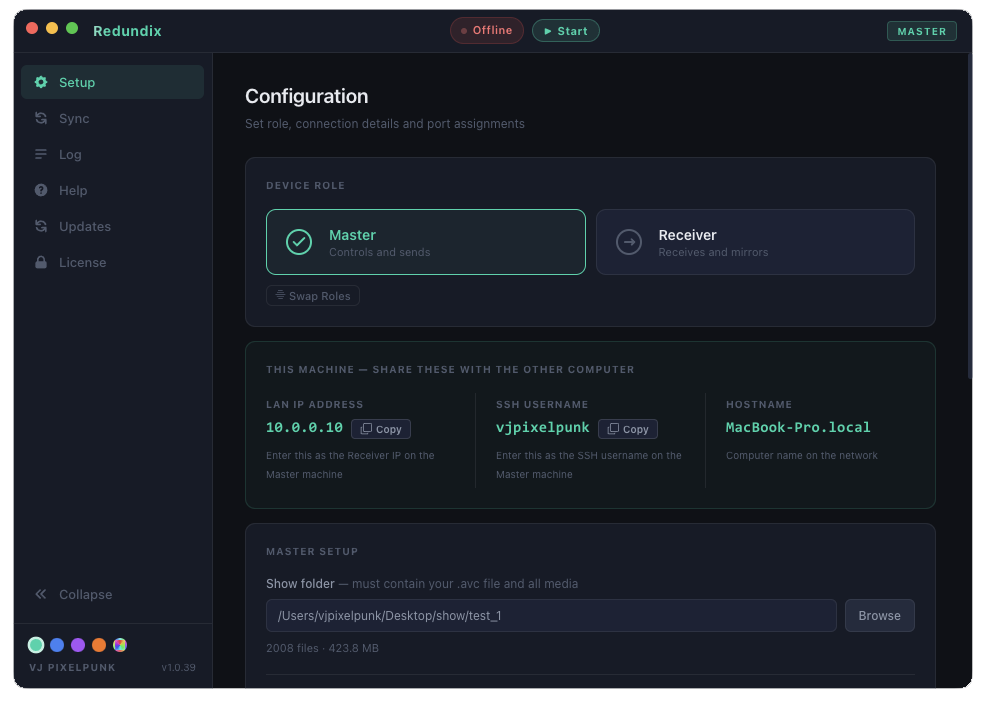Image resolution: width=986 pixels, height=704 pixels.
Task: Click the Master checkmark circle icon
Action: (299, 242)
